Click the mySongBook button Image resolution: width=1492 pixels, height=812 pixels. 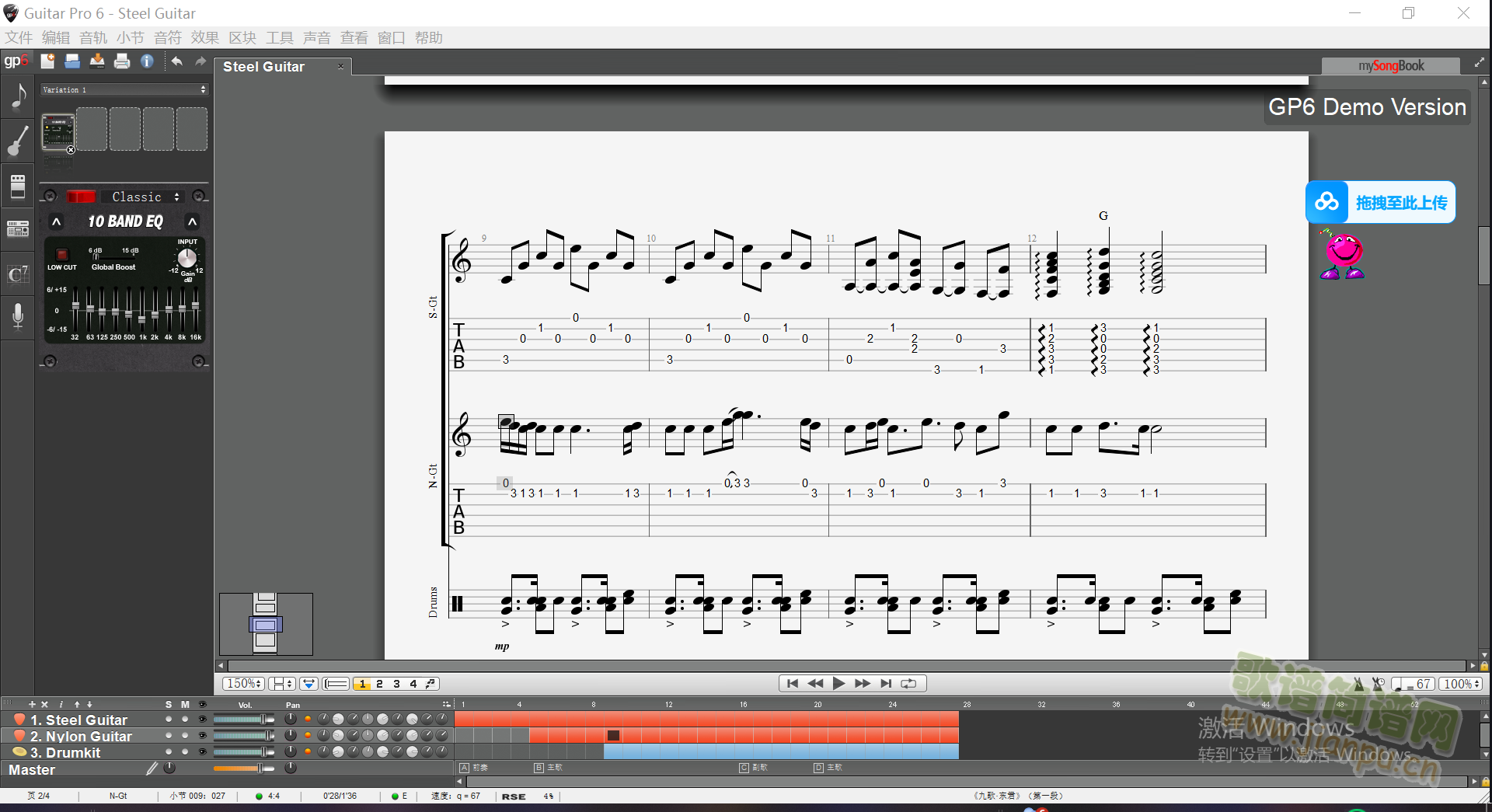(x=1391, y=66)
